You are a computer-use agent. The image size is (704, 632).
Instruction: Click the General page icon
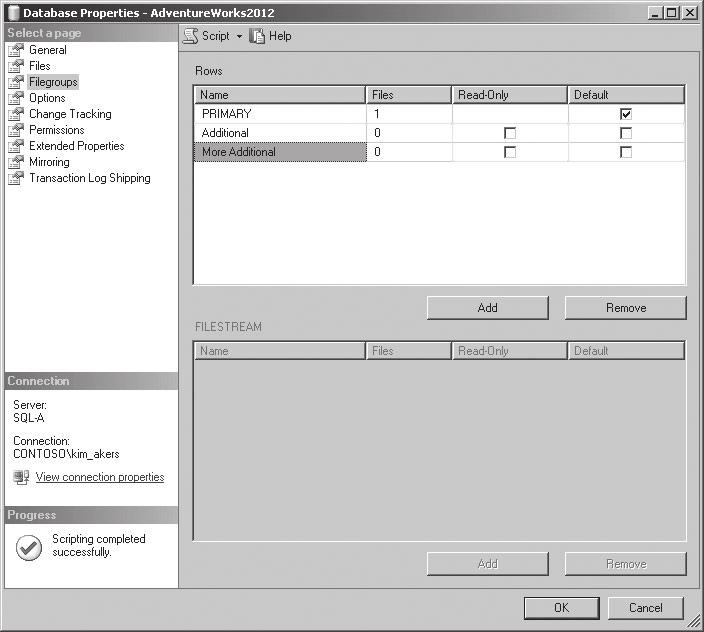pyautogui.click(x=16, y=50)
